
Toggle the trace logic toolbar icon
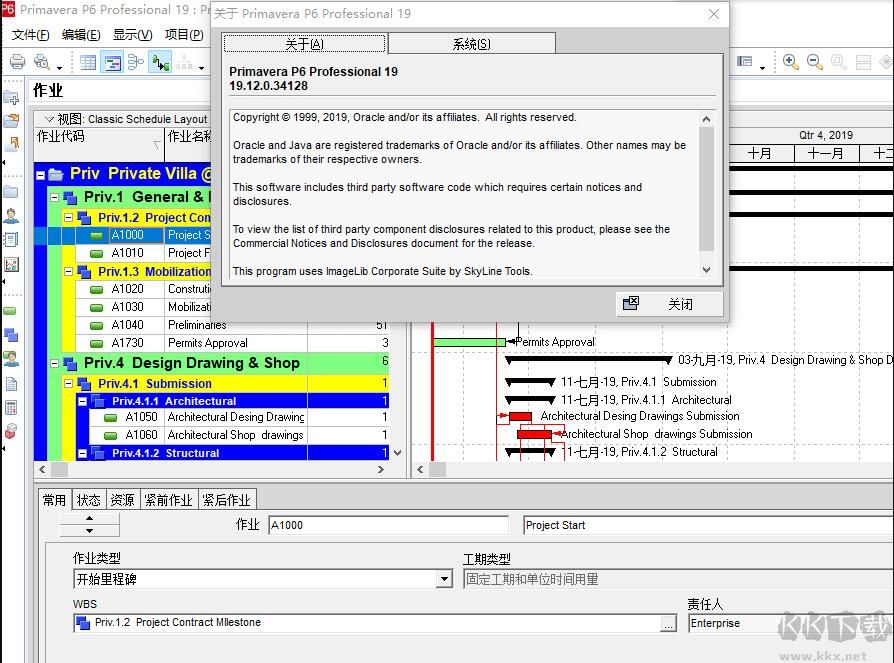tap(160, 62)
